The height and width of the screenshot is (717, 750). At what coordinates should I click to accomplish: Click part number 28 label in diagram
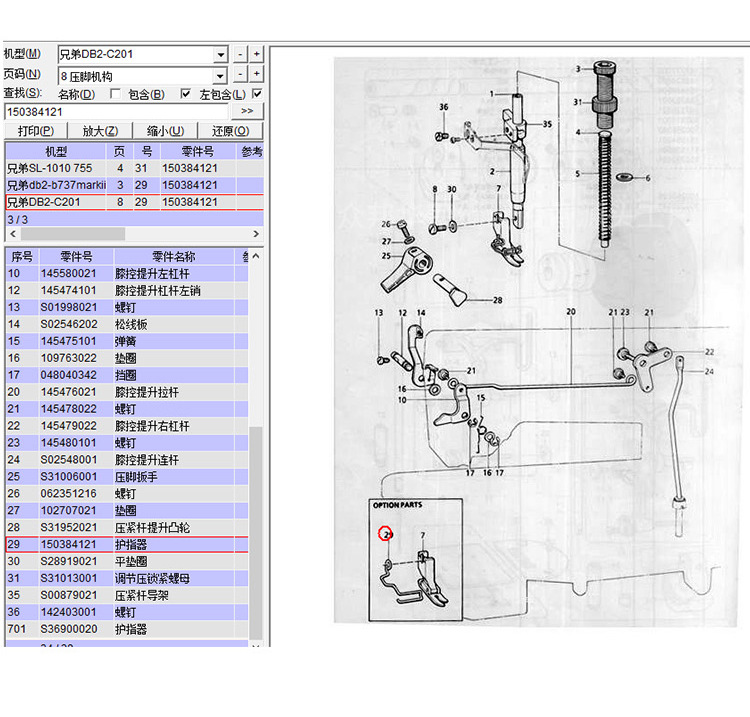[497, 300]
